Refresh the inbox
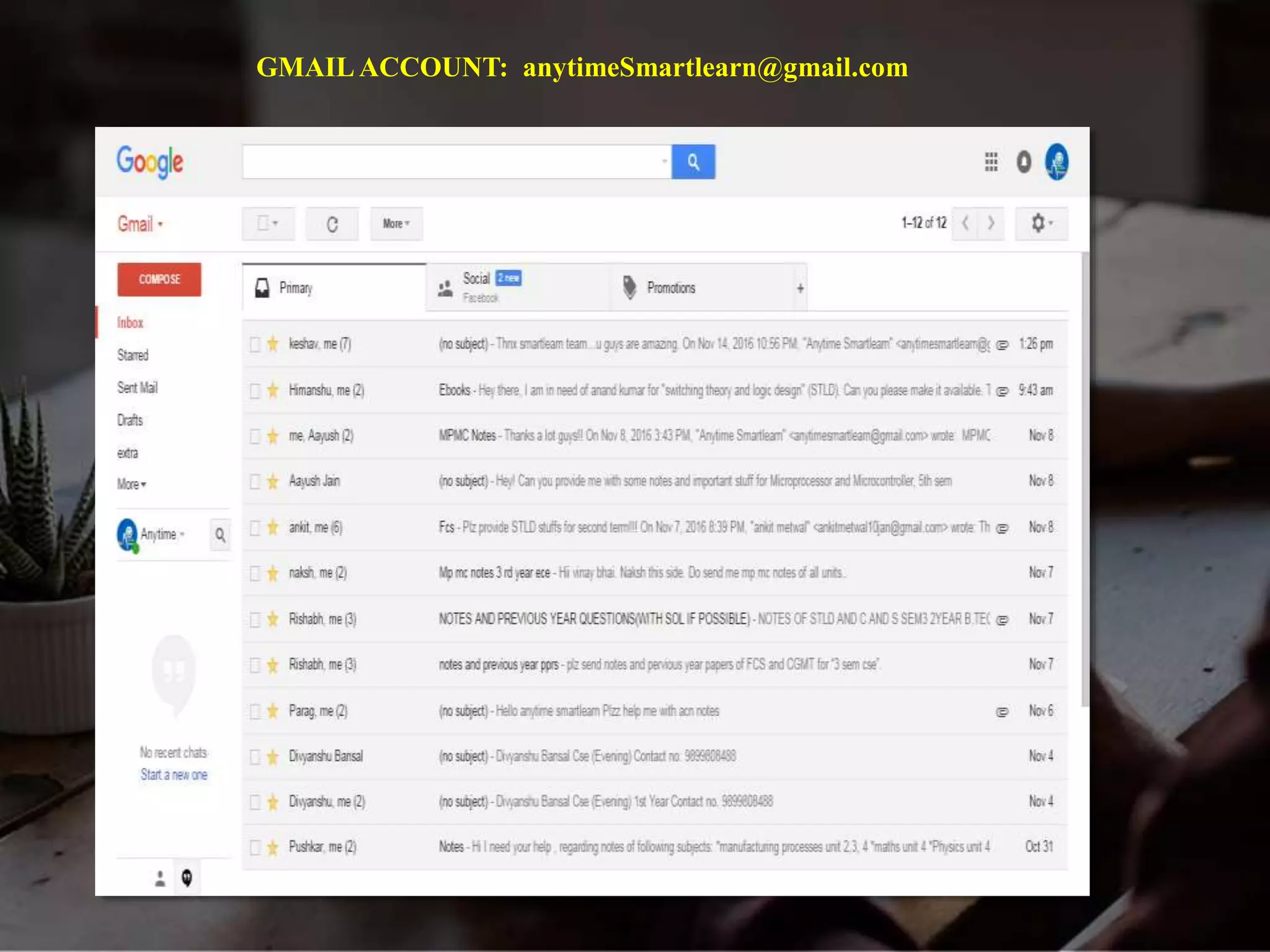1270x952 pixels. [x=332, y=224]
